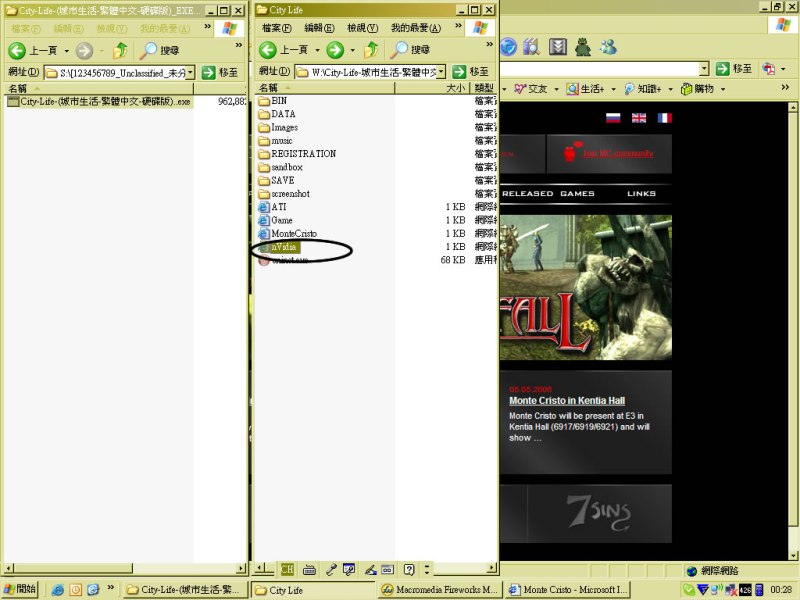The image size is (800, 600).
Task: Open LINKS tab on Monte Cristo site
Action: click(x=641, y=193)
